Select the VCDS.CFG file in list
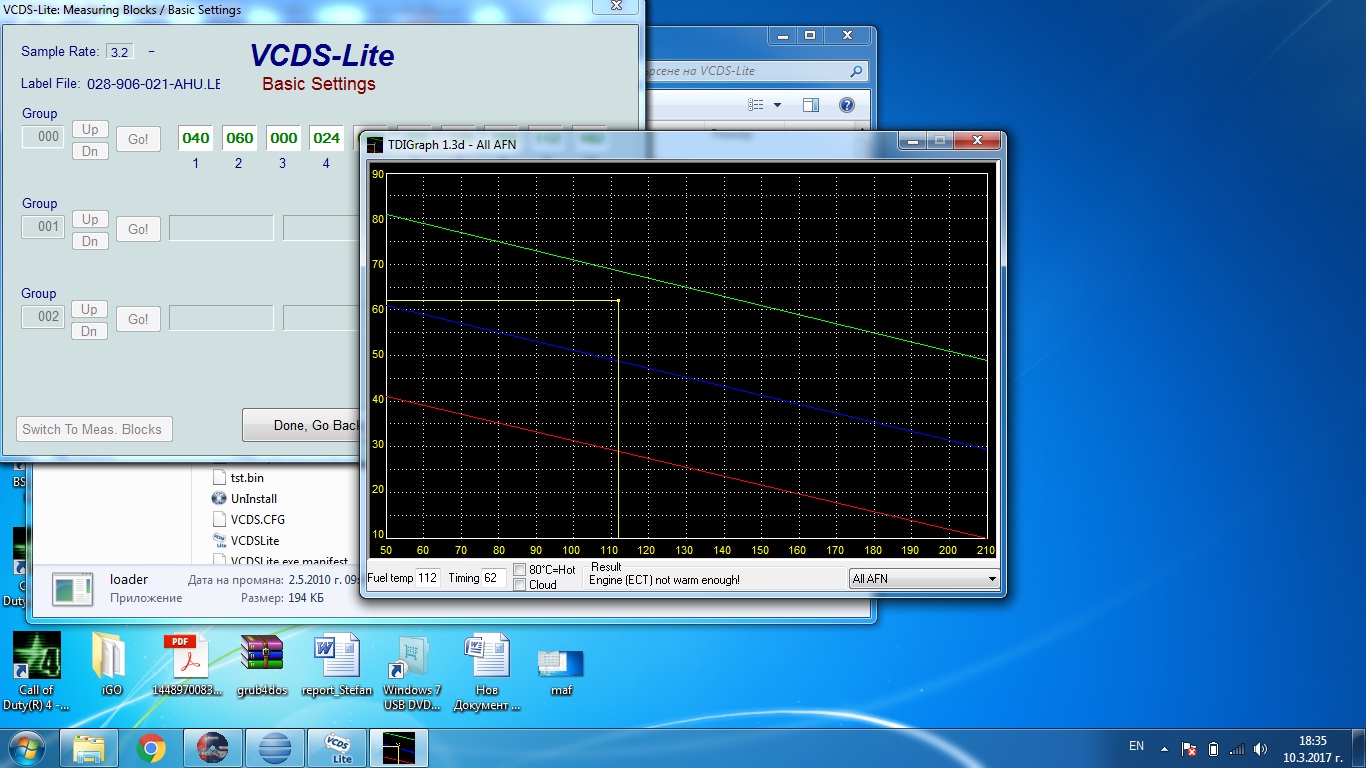This screenshot has height=768, width=1366. coord(258,519)
